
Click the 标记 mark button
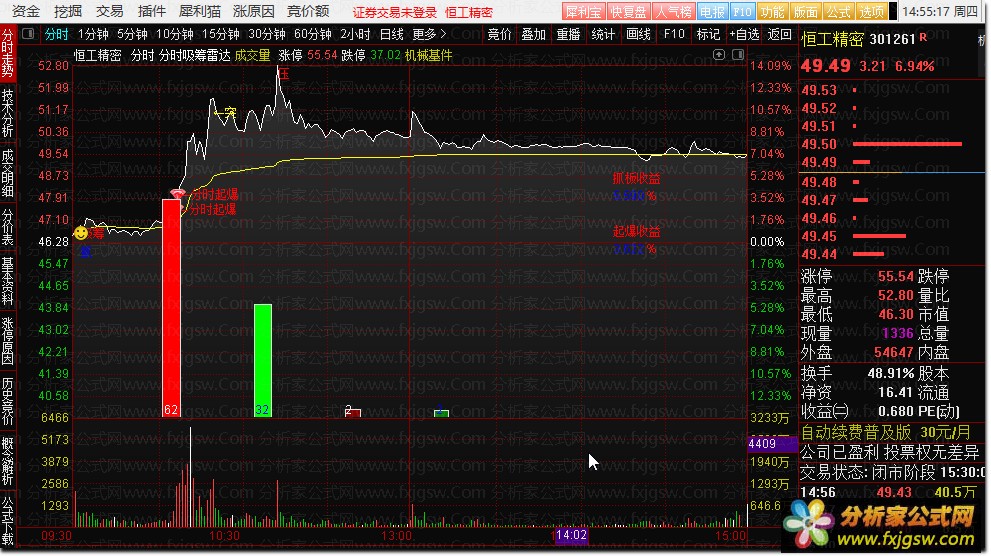click(x=708, y=34)
